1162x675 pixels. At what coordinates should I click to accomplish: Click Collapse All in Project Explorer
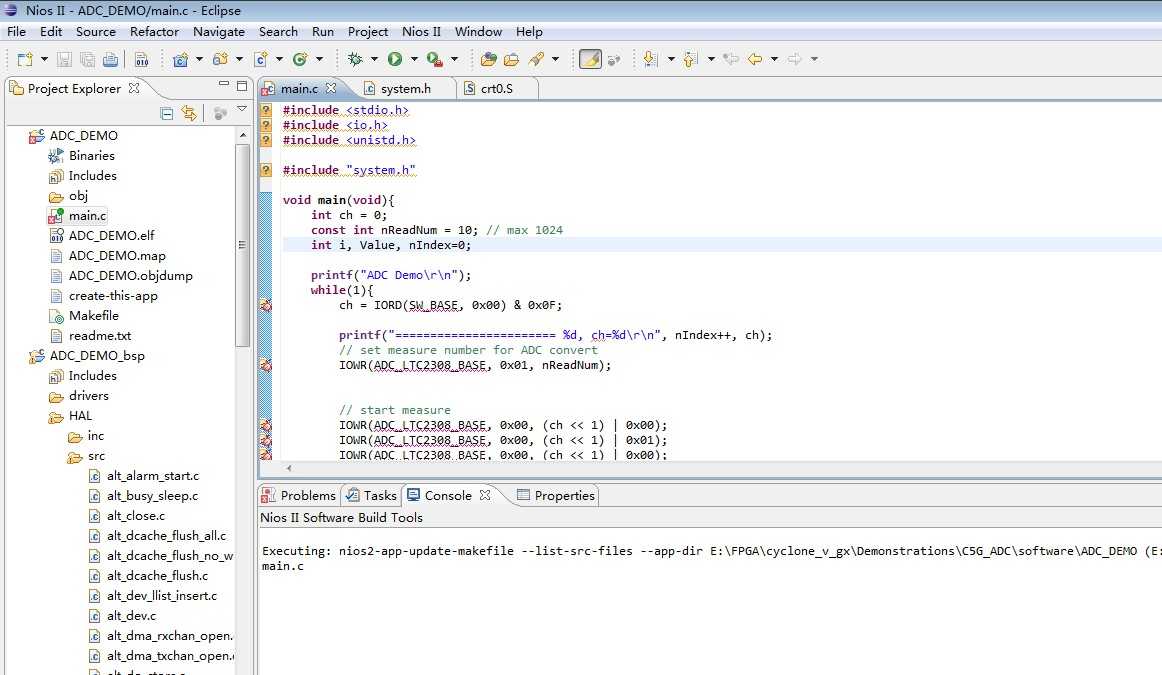click(x=167, y=113)
